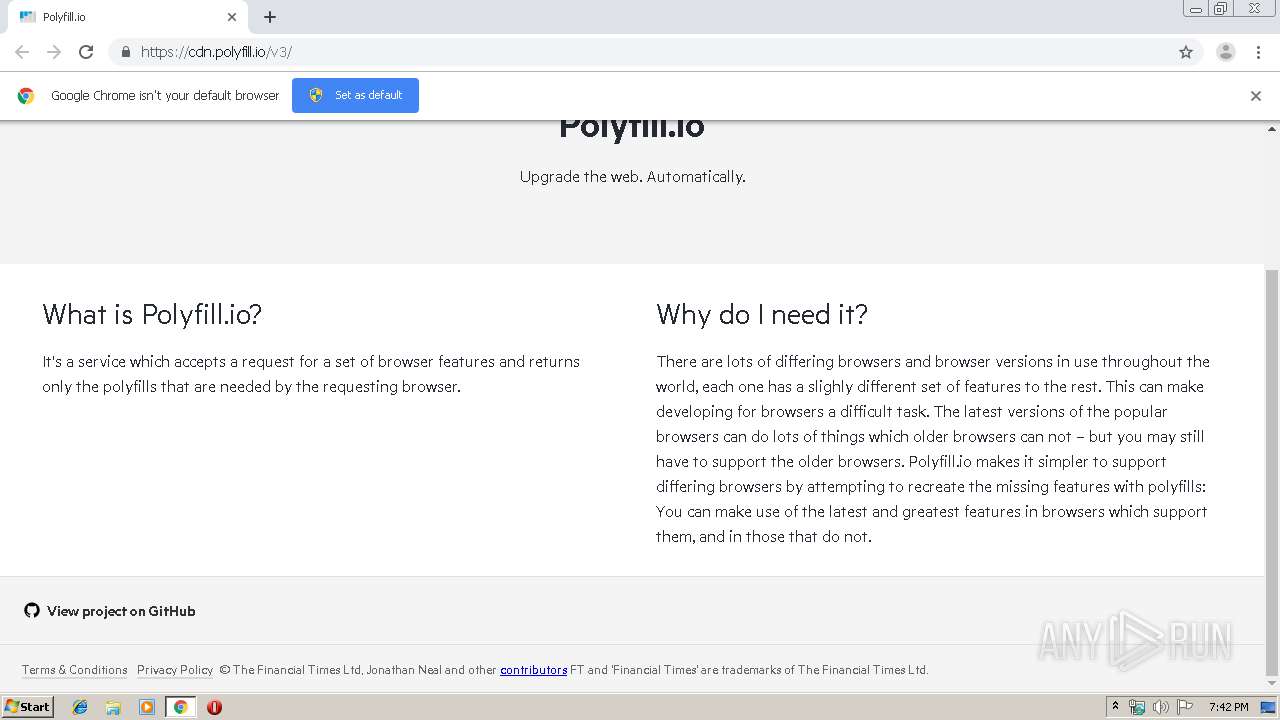This screenshot has width=1280, height=720.
Task: Click the Chrome taskbar button
Action: 181,707
